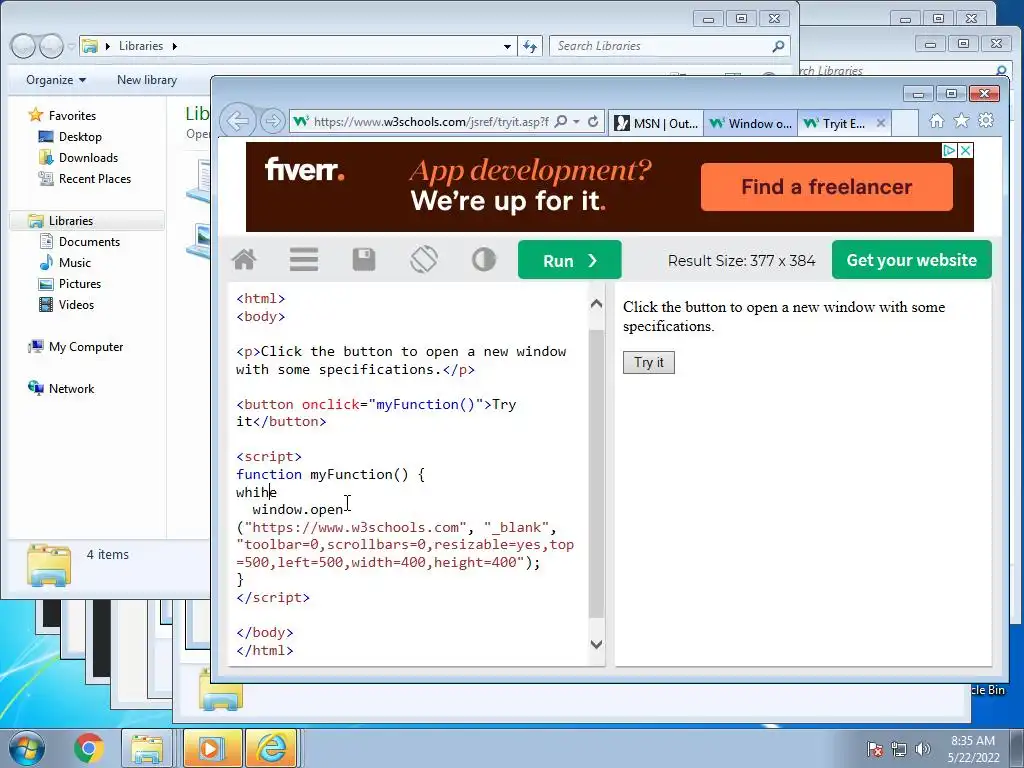Screen dimensions: 1024x768
Task: Toggle dark mode contrast icon
Action: 484,260
